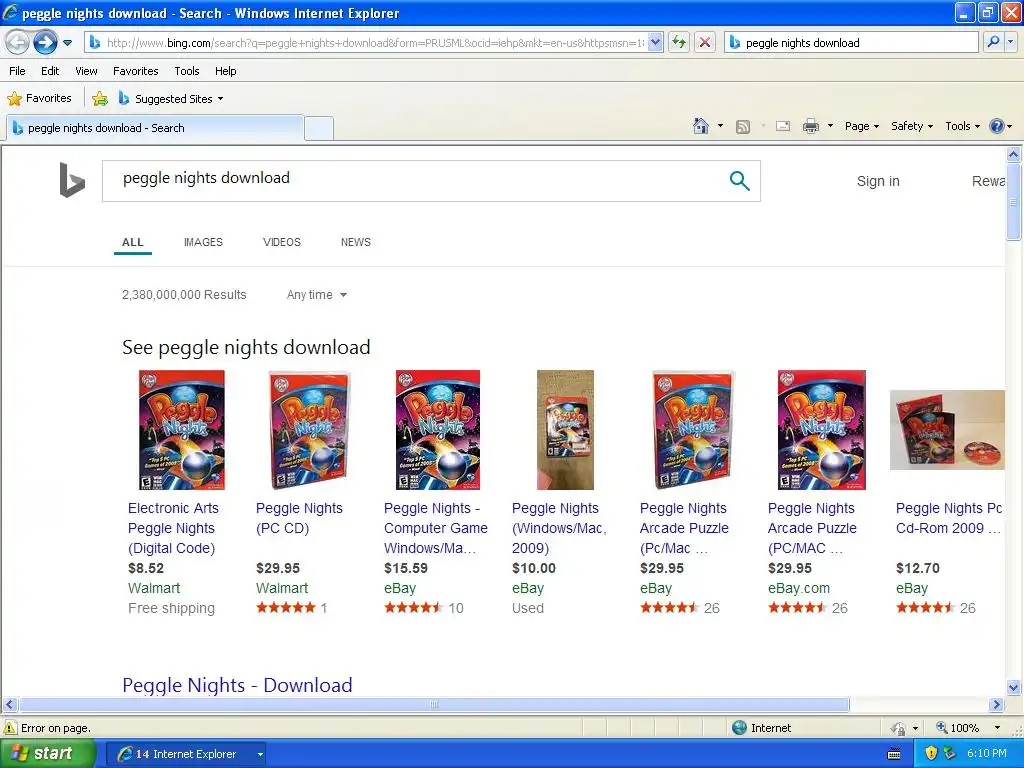Click the address bar URL field
Image resolution: width=1024 pixels, height=768 pixels.
coord(375,42)
